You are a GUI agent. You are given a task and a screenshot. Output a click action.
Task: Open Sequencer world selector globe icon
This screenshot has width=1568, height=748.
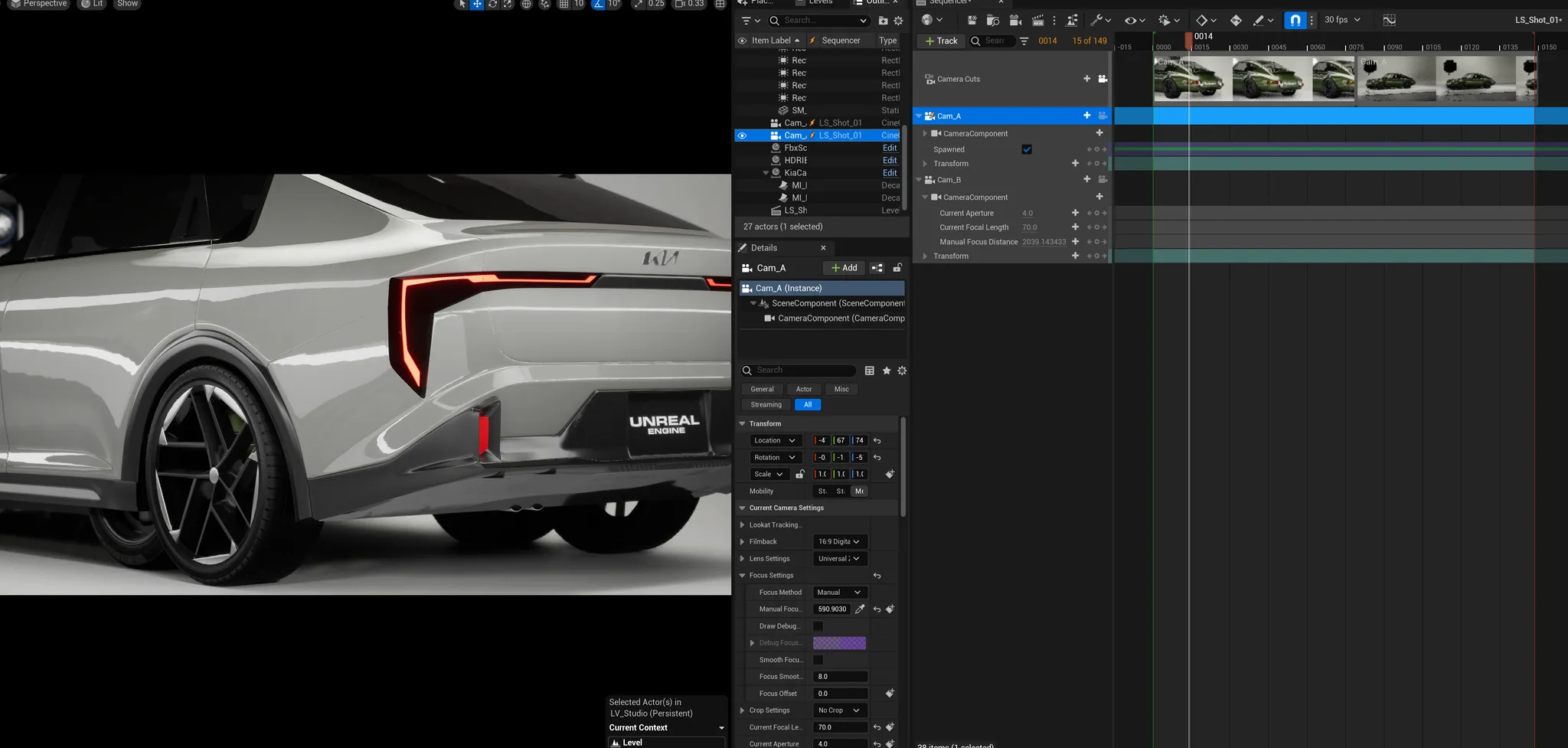[931, 20]
